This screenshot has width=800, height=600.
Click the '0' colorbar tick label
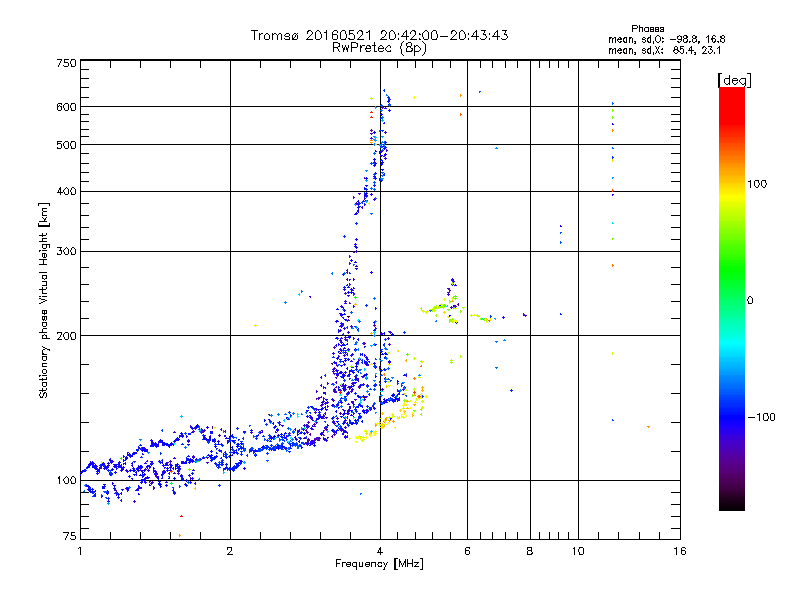pos(750,301)
